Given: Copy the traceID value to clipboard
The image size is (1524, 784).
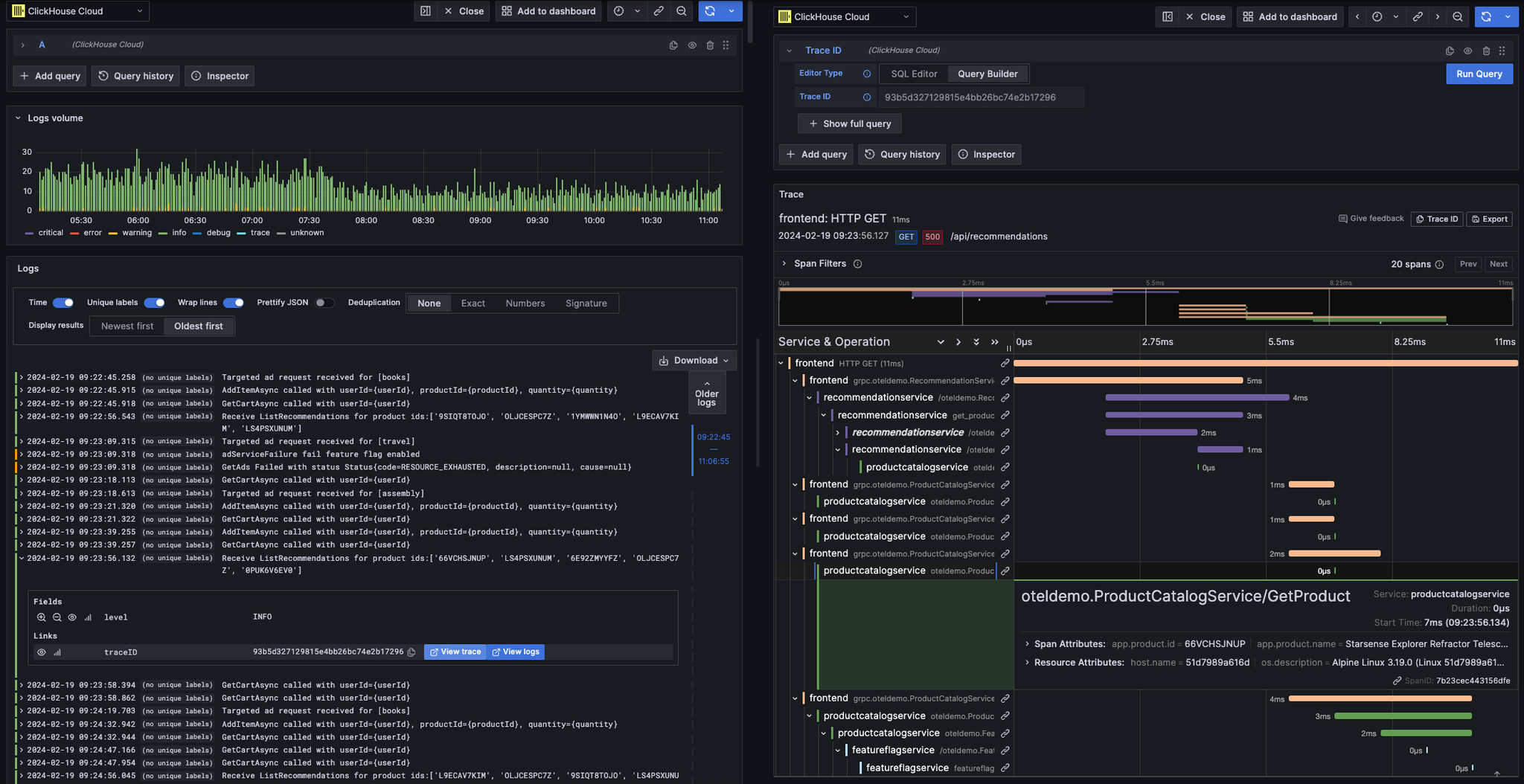Looking at the screenshot, I should pyautogui.click(x=412, y=652).
